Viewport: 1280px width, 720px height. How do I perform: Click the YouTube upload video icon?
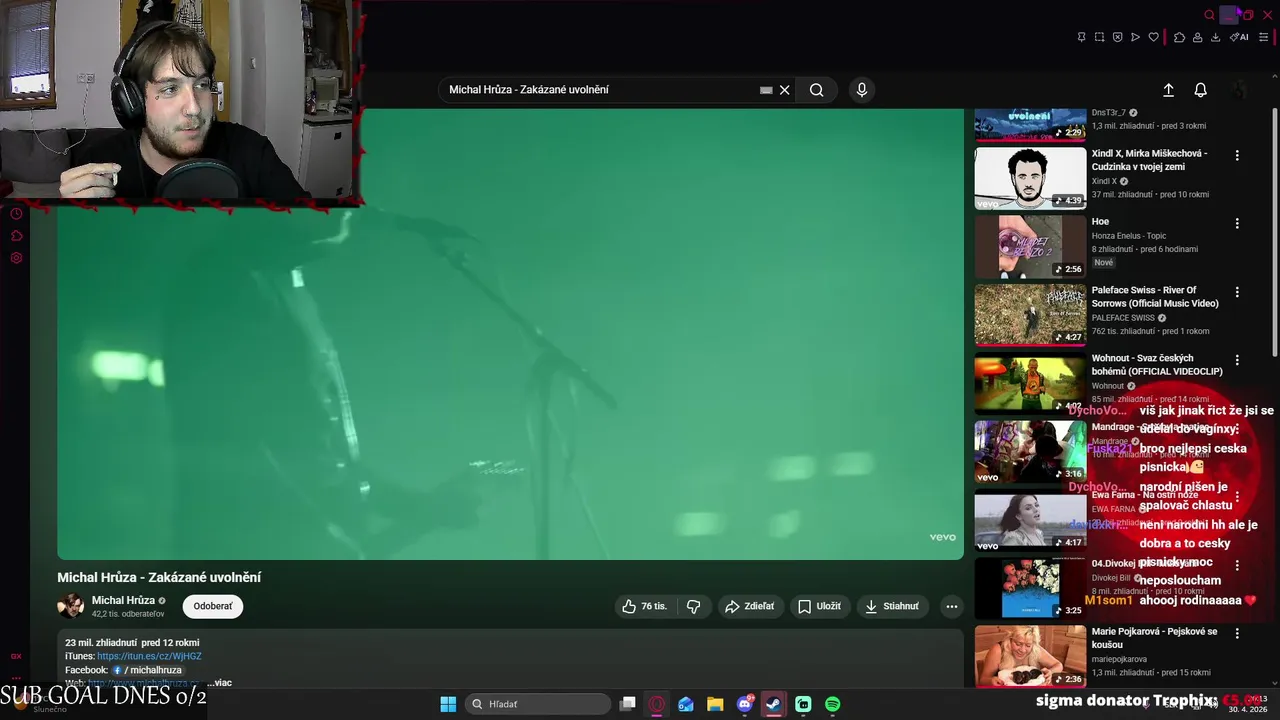pyautogui.click(x=1168, y=90)
